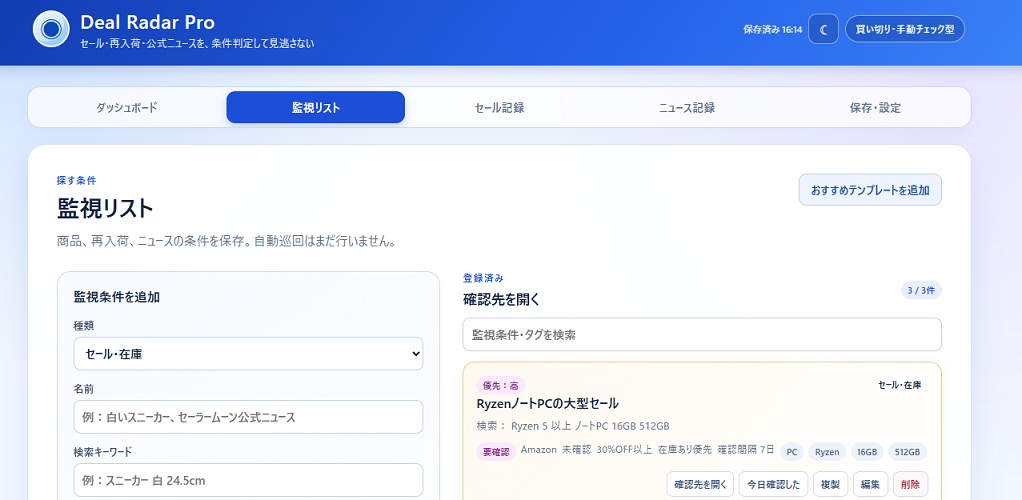
Task: Click the Ryzen tag chip
Action: click(827, 452)
